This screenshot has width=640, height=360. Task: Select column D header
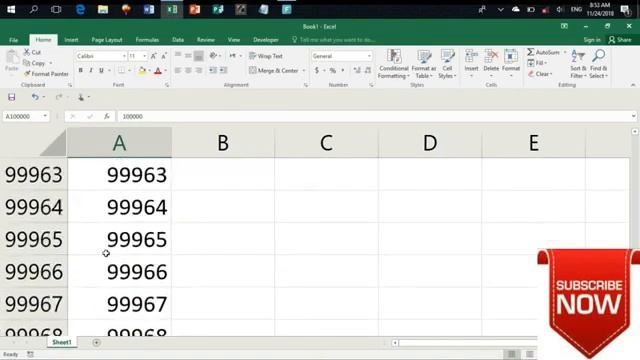[x=430, y=143]
